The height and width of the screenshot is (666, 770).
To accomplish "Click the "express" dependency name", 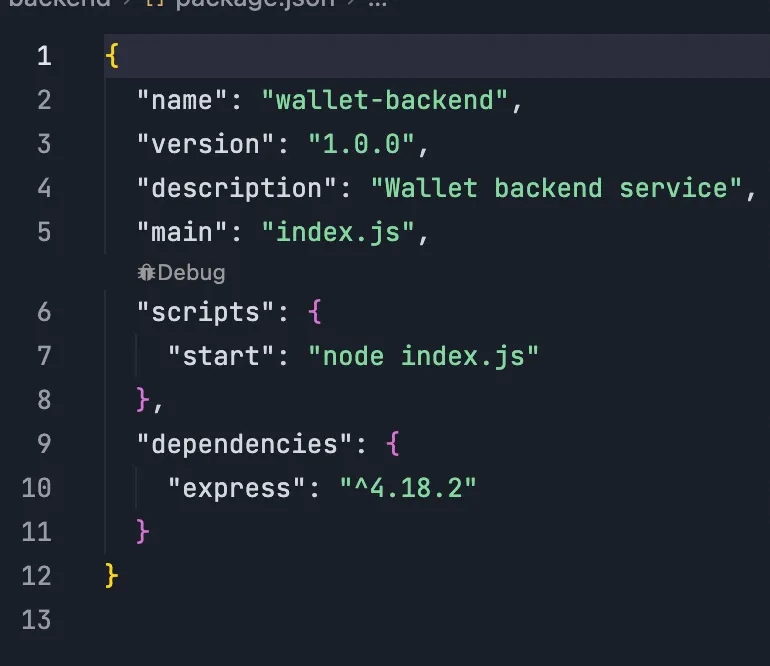I will pos(237,487).
